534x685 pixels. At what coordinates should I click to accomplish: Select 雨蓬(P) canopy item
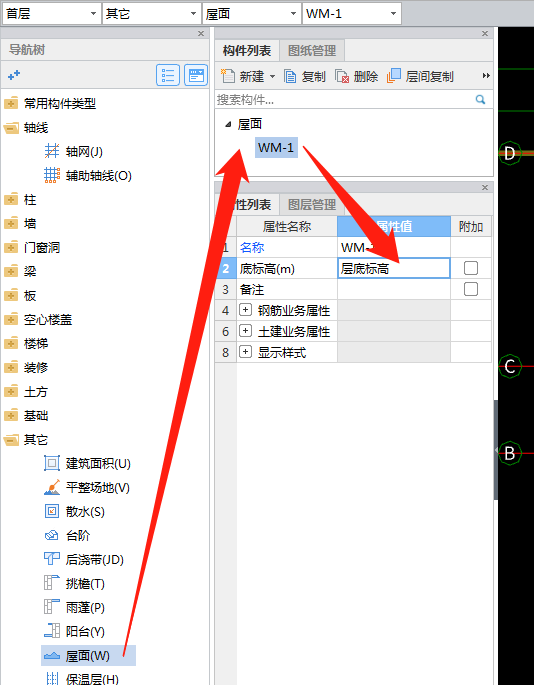point(74,608)
